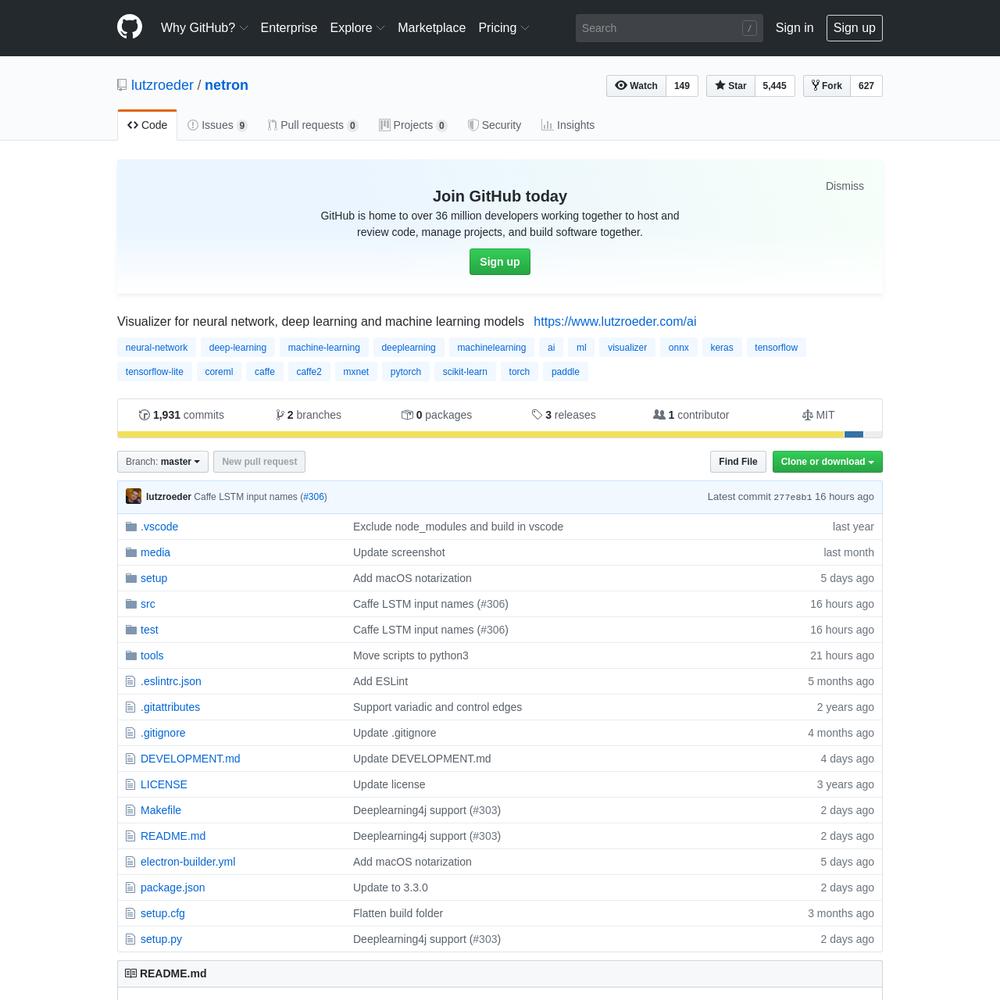Open Enterprise in the top navigation
The image size is (1000, 1000).
[289, 27]
